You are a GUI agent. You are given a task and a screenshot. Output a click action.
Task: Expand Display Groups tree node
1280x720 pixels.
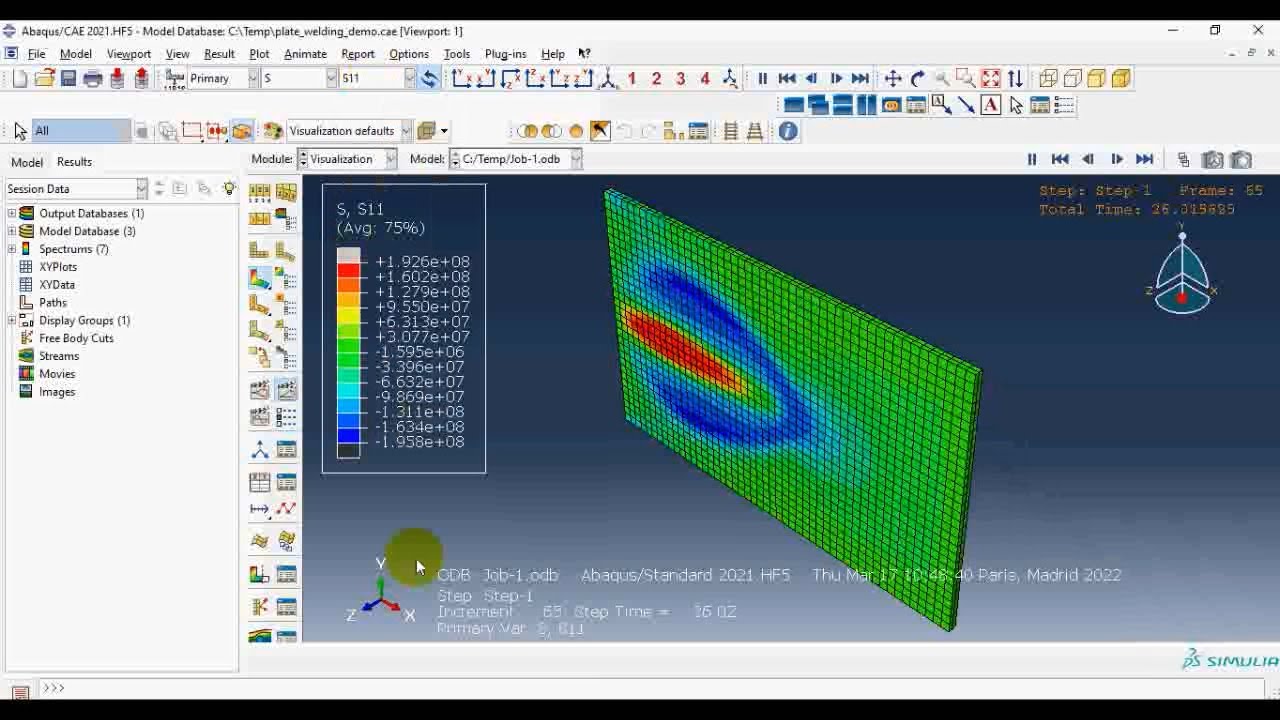(x=12, y=320)
